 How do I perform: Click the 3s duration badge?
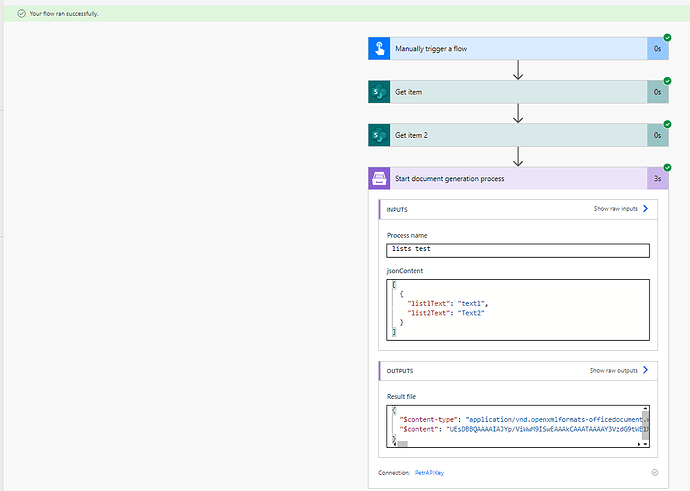[x=657, y=178]
